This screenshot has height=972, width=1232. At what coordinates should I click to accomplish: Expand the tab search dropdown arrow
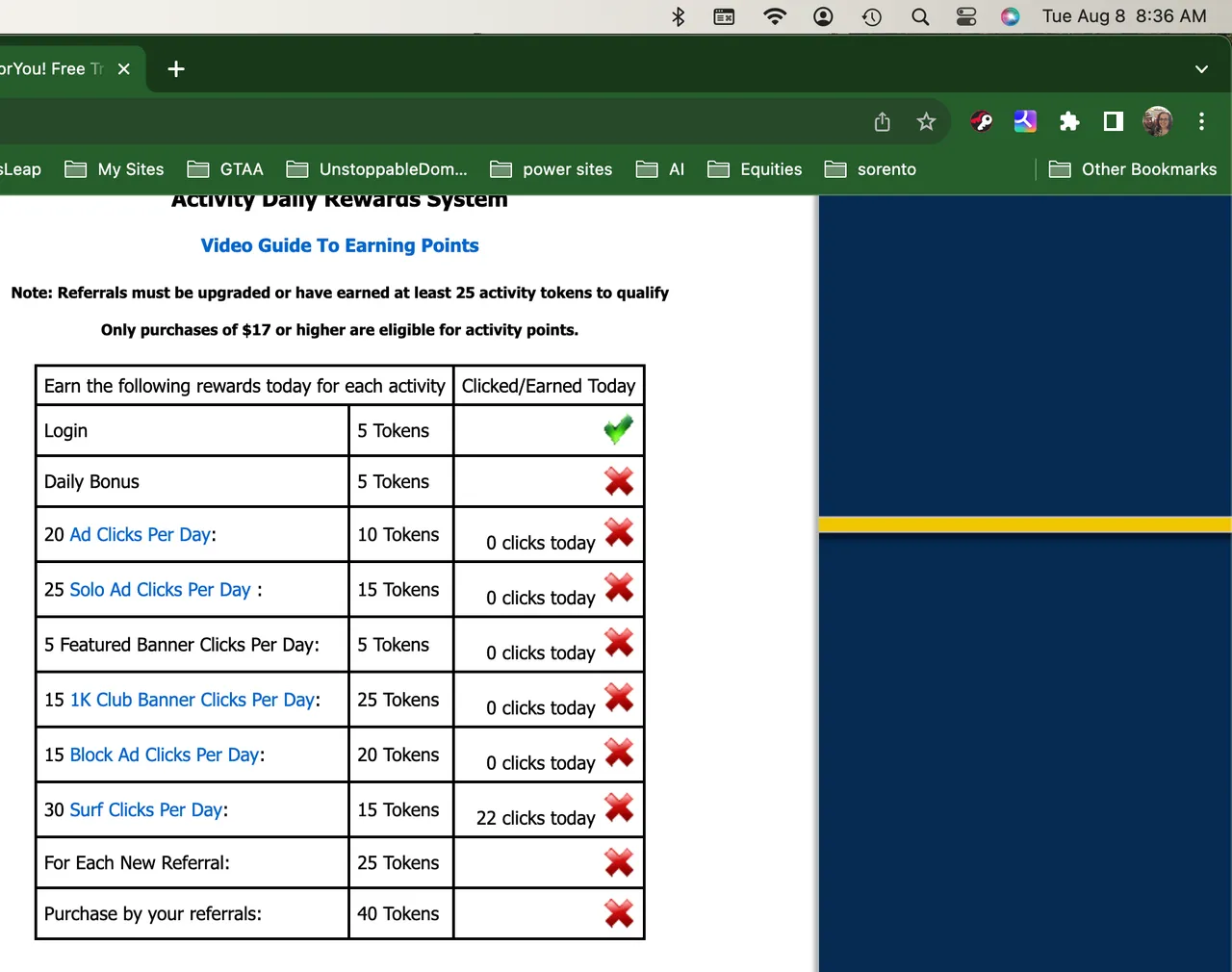[1201, 69]
